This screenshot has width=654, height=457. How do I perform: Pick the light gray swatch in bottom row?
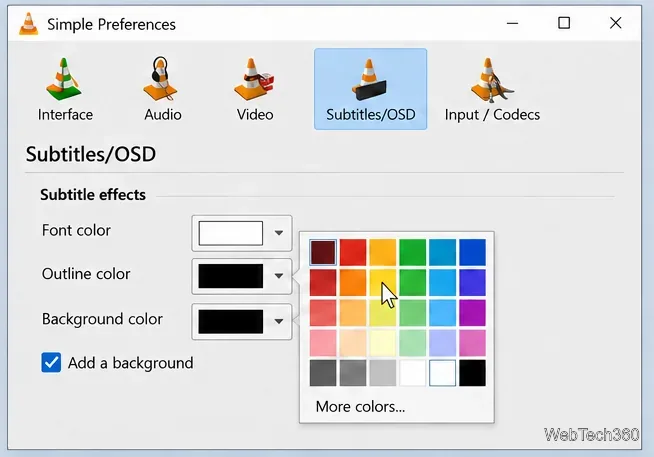382,373
